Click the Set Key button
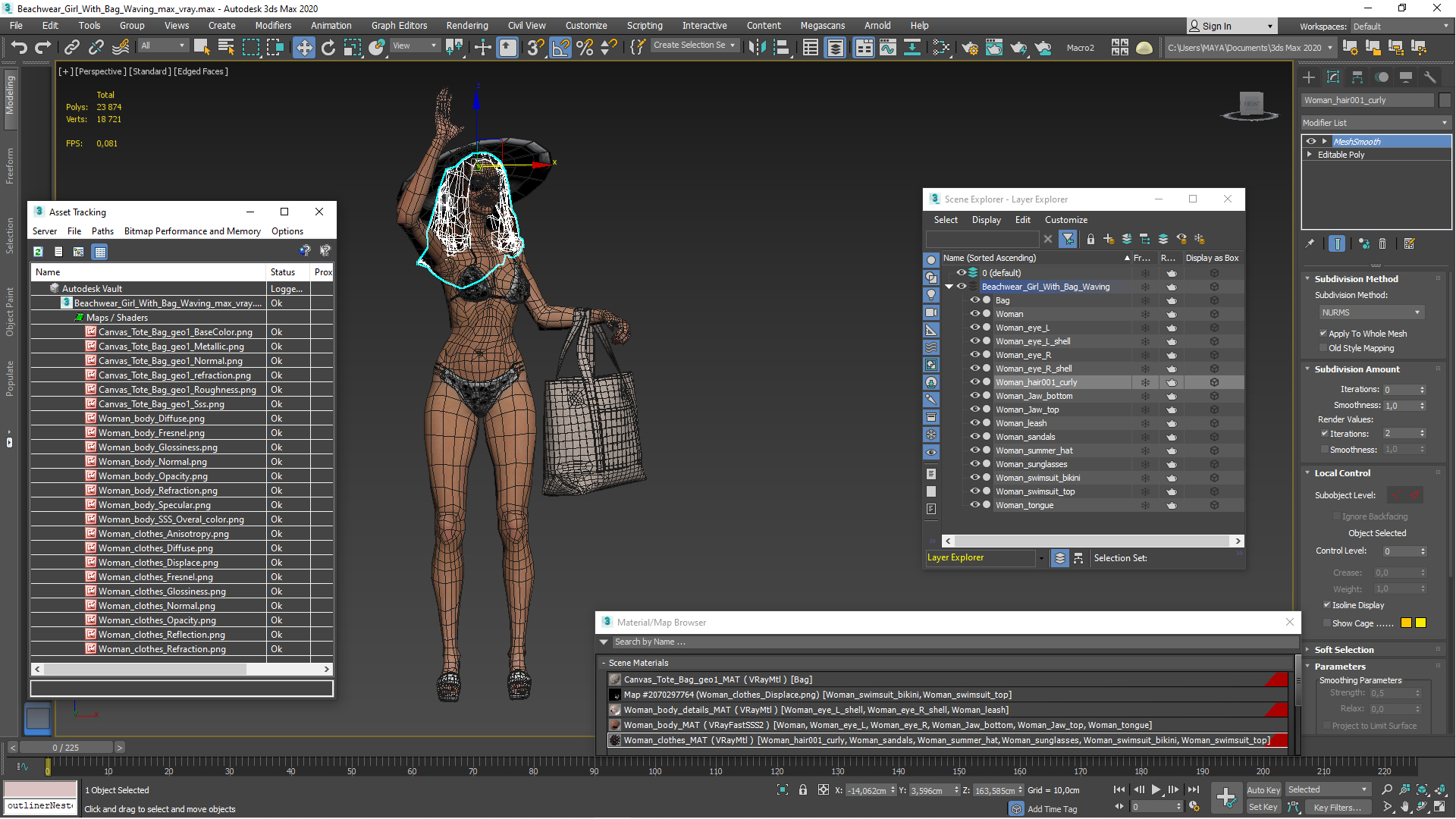The height and width of the screenshot is (819, 1456). (x=1263, y=808)
